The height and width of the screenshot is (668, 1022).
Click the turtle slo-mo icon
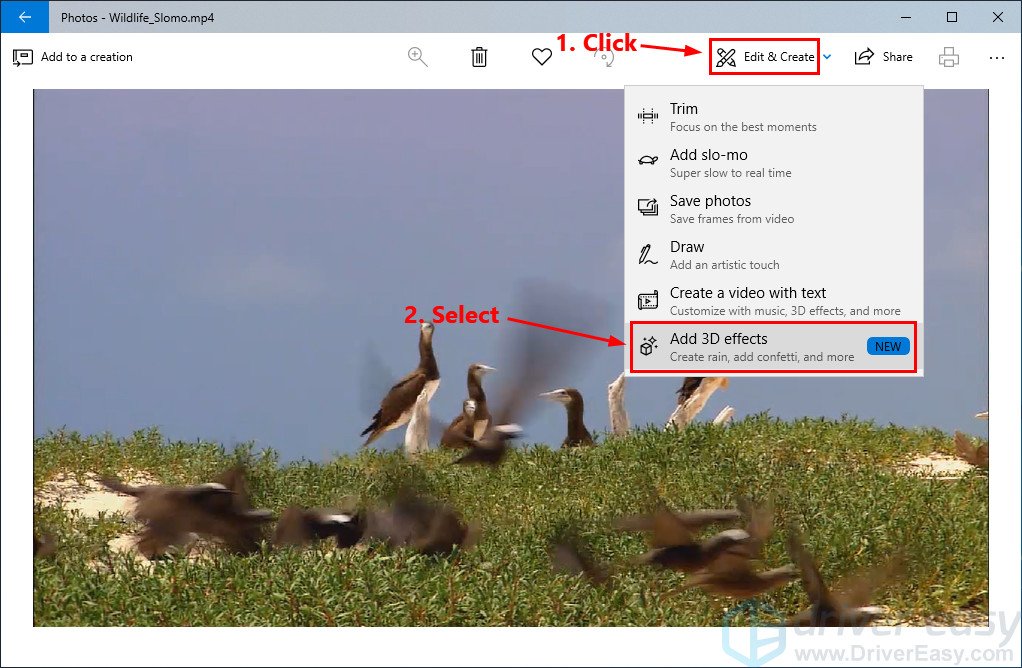point(647,160)
